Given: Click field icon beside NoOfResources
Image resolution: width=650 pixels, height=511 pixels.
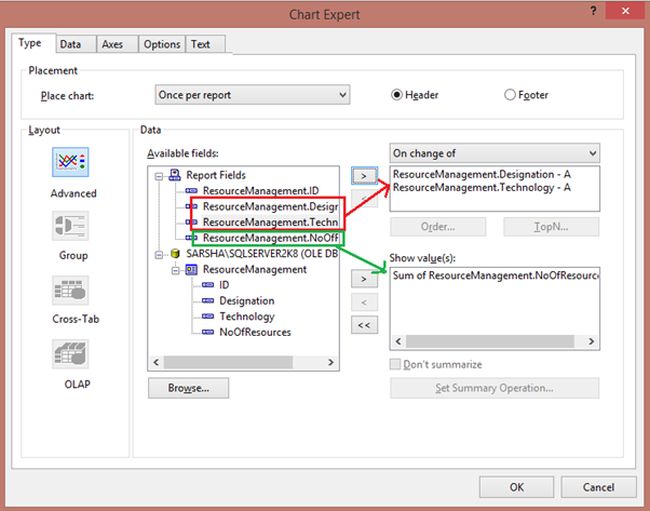Looking at the screenshot, I should pyautogui.click(x=208, y=332).
